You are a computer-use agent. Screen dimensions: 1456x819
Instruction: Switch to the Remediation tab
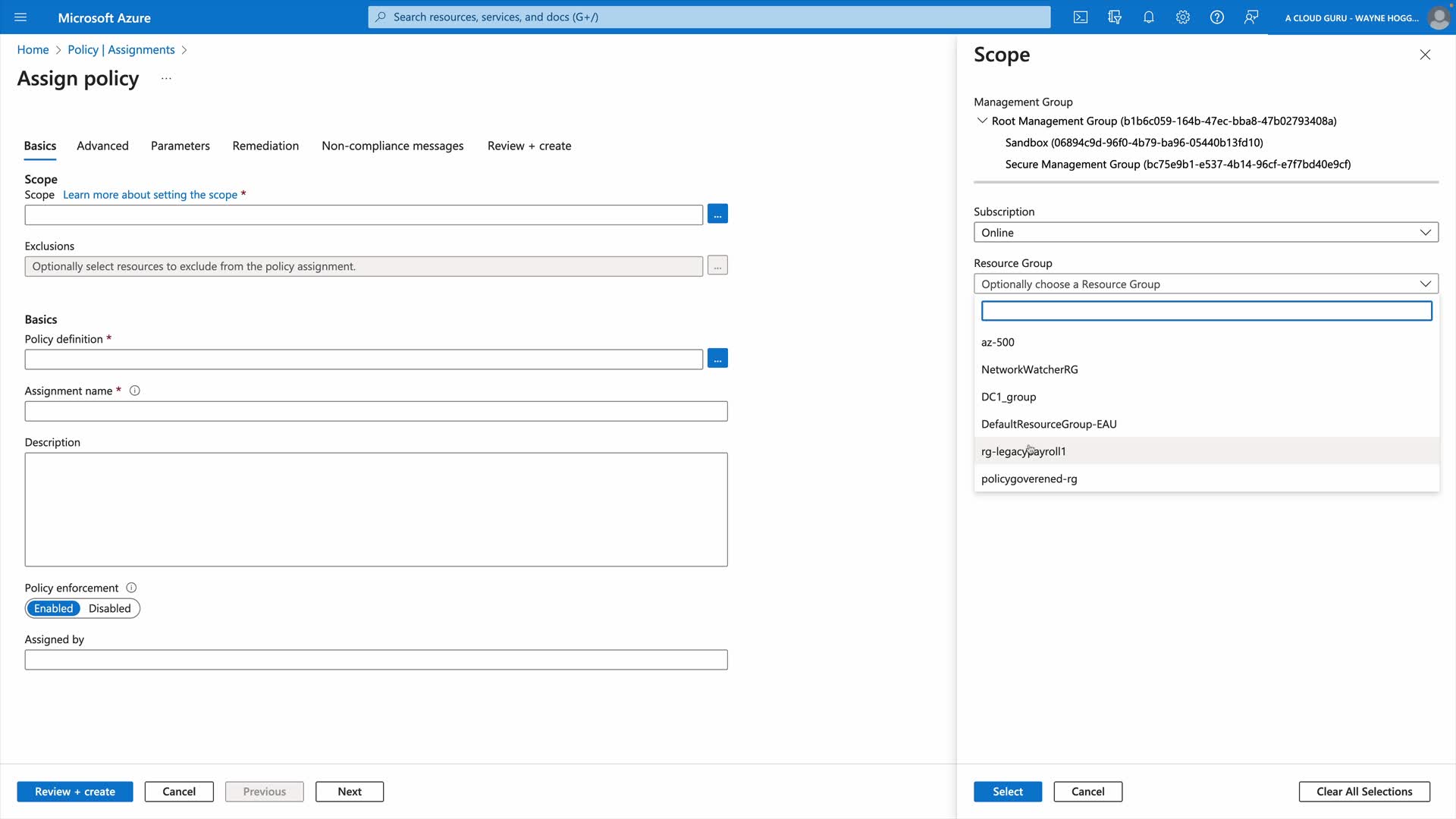click(x=265, y=146)
